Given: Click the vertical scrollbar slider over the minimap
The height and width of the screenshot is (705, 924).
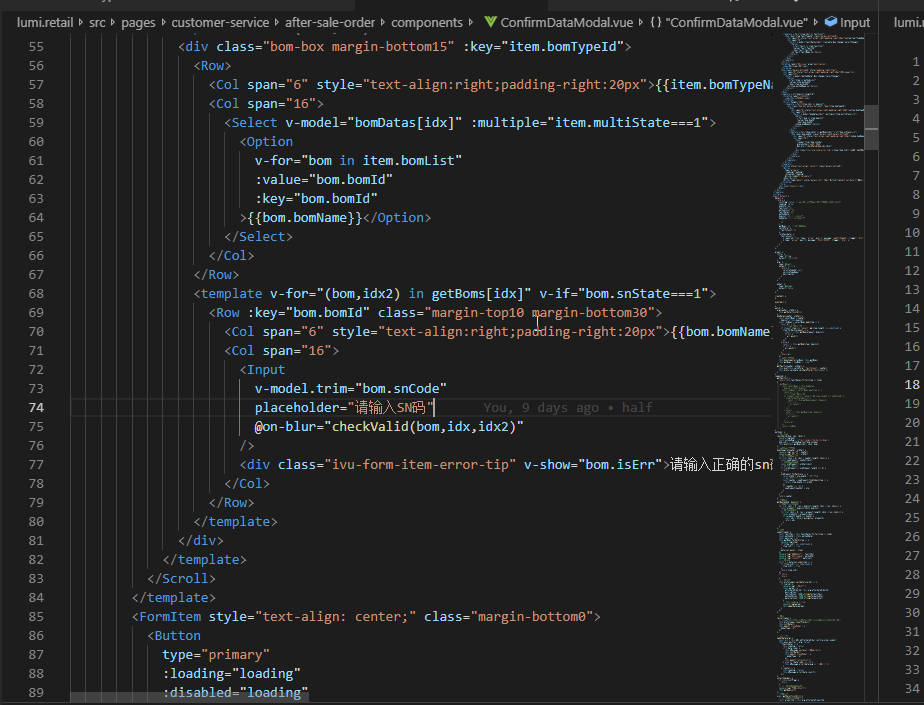Looking at the screenshot, I should 871,127.
